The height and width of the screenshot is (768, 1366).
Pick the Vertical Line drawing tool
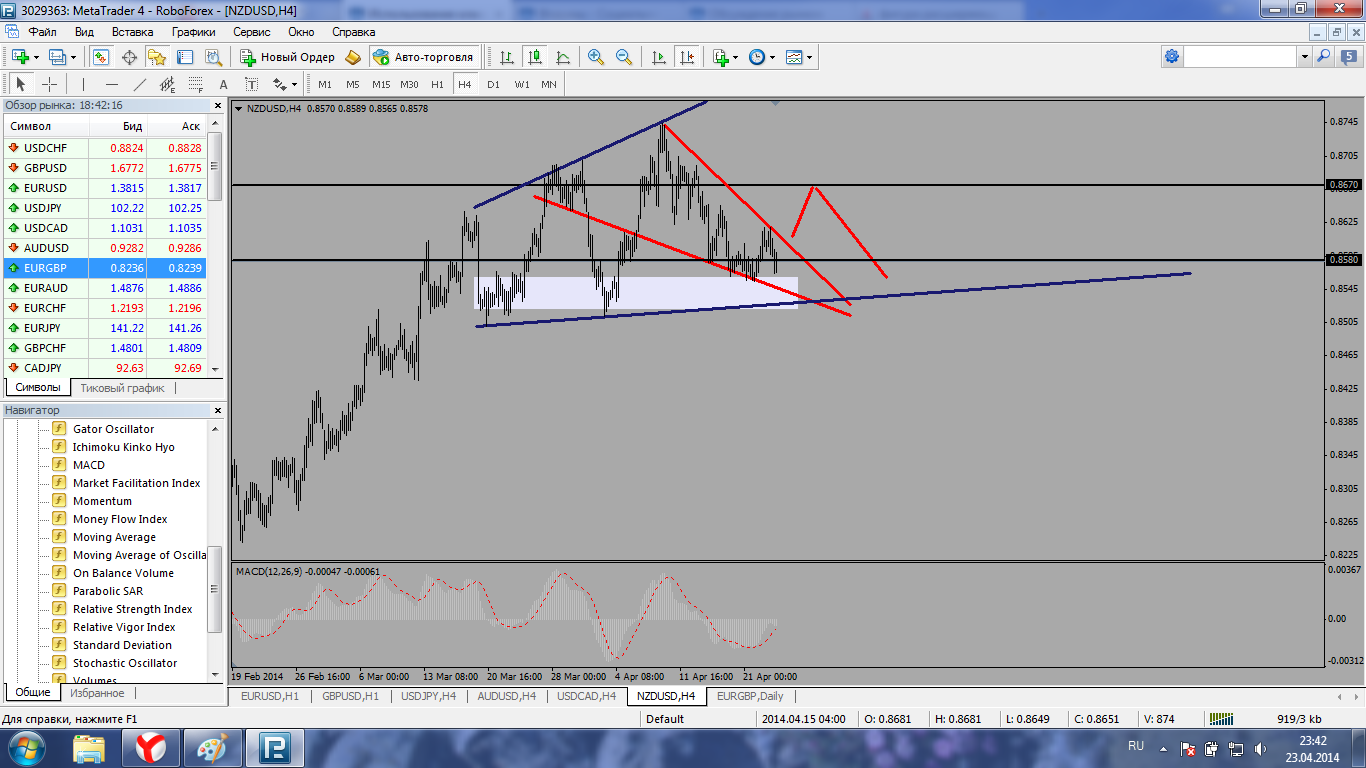83,84
